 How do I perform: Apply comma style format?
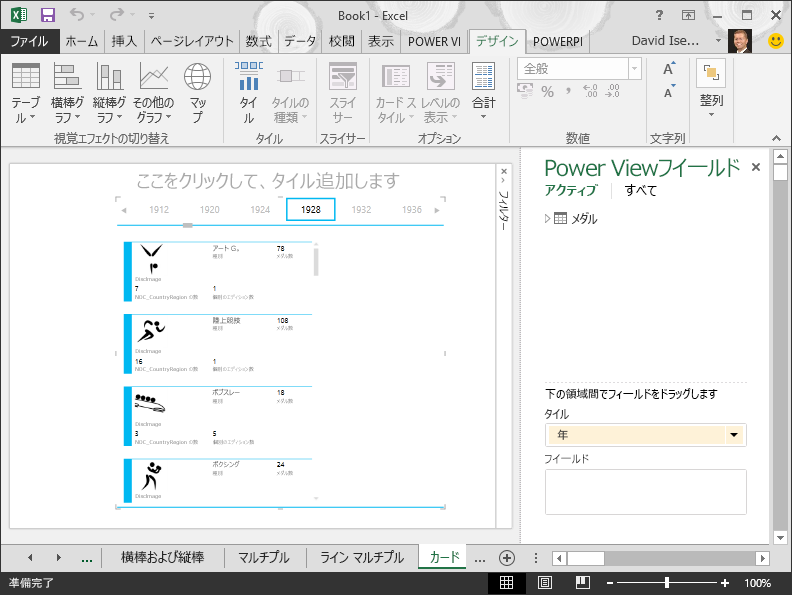569,91
